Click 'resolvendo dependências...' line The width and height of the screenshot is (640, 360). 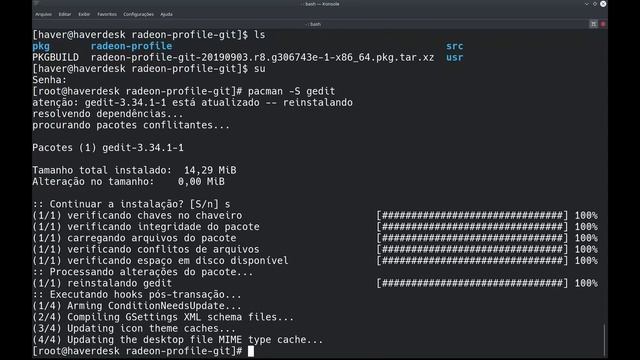108,114
